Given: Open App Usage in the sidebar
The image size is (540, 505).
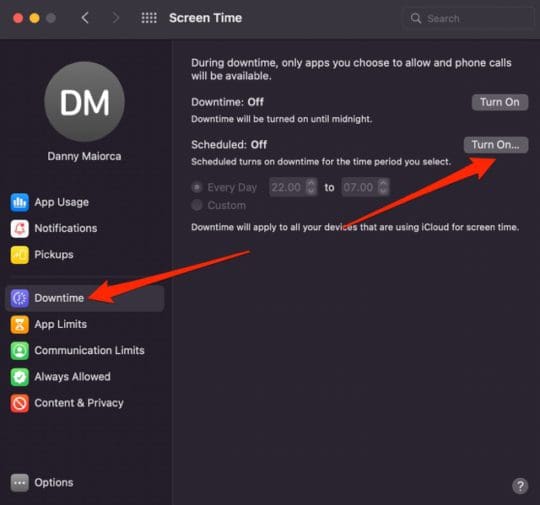Looking at the screenshot, I should (84, 202).
